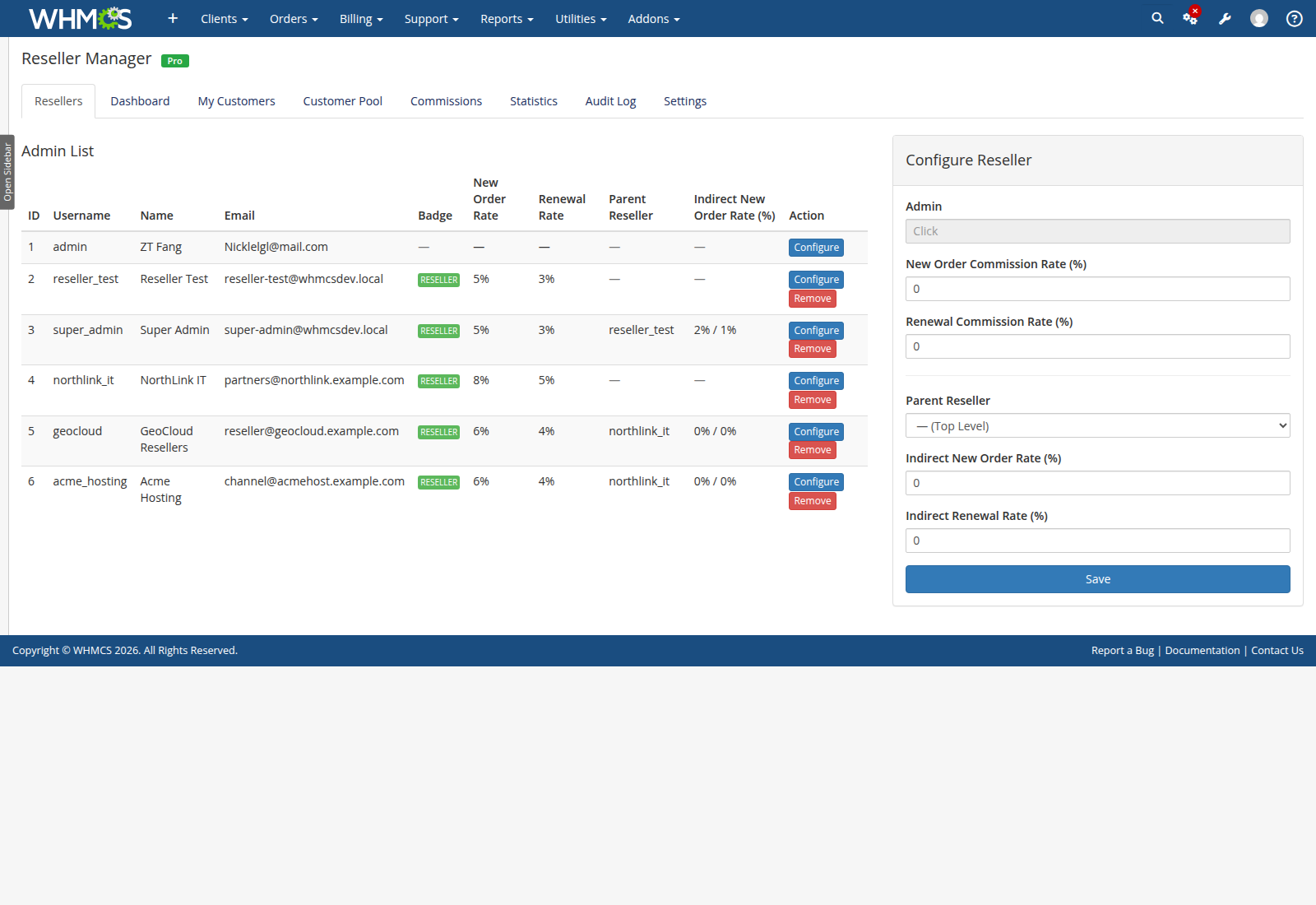The image size is (1316, 905).
Task: Click the email reseller@geocloud.example.com
Action: coord(311,431)
